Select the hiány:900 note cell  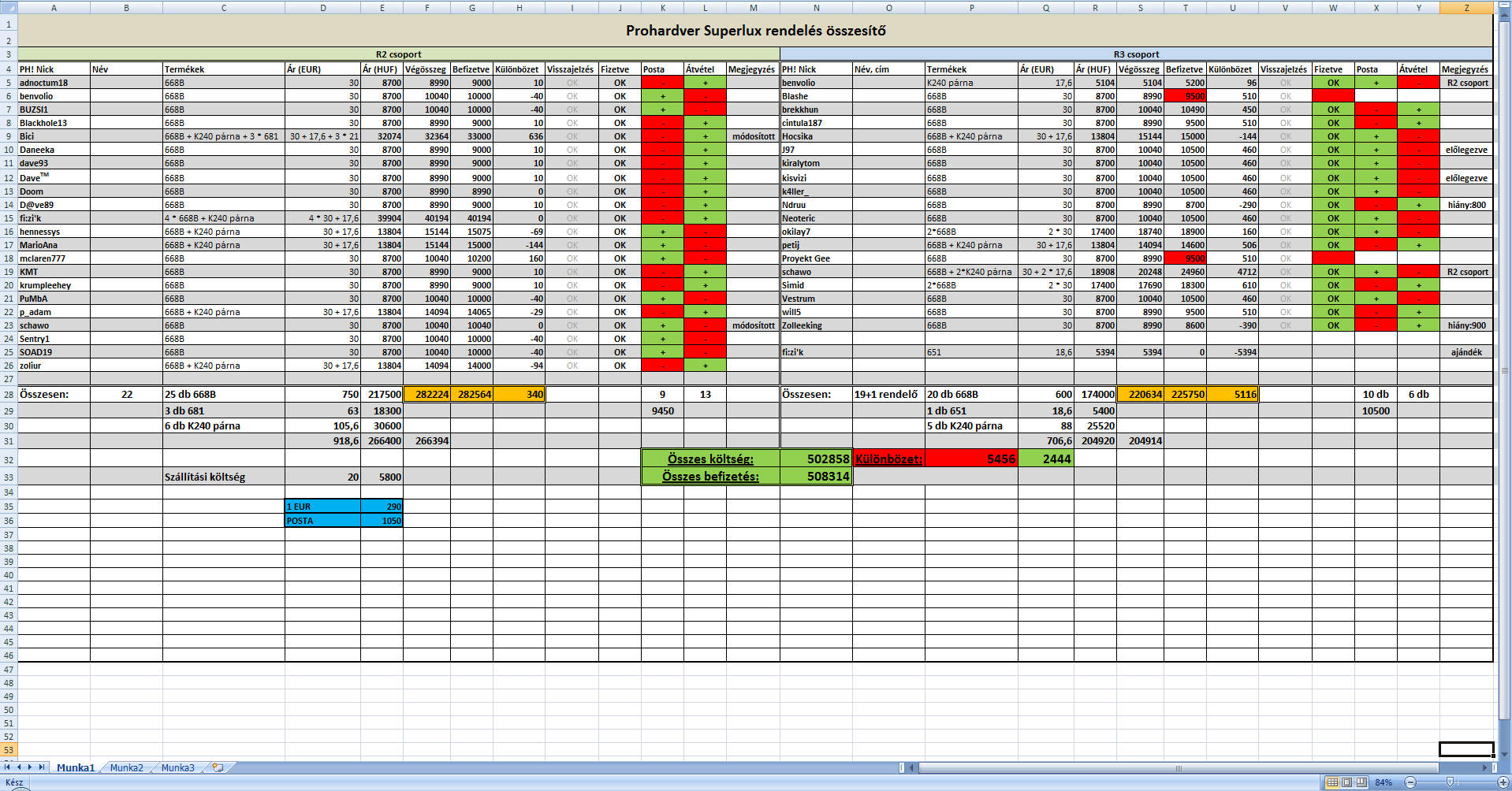click(x=1466, y=325)
